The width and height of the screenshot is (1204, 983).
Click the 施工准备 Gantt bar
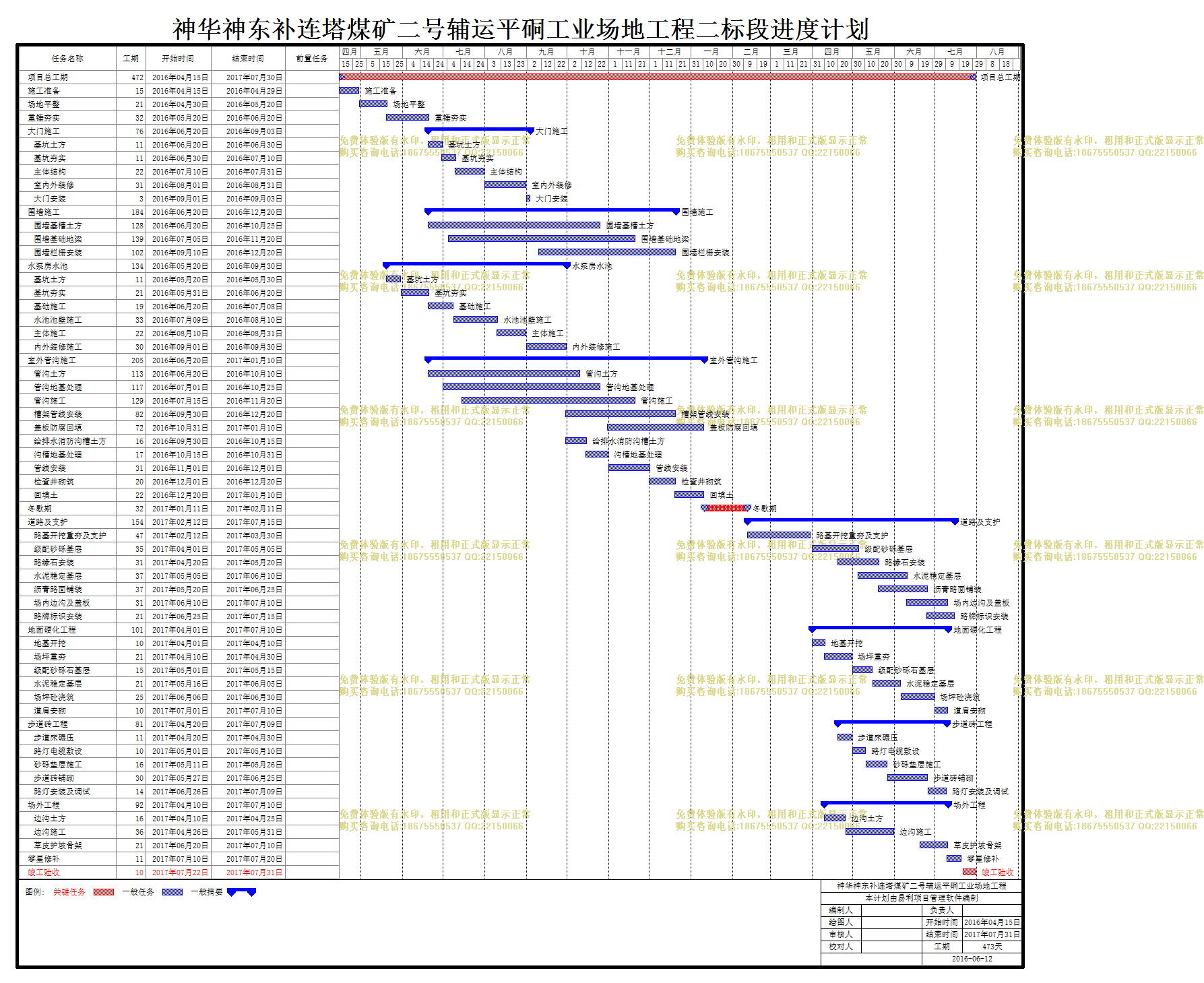(349, 90)
